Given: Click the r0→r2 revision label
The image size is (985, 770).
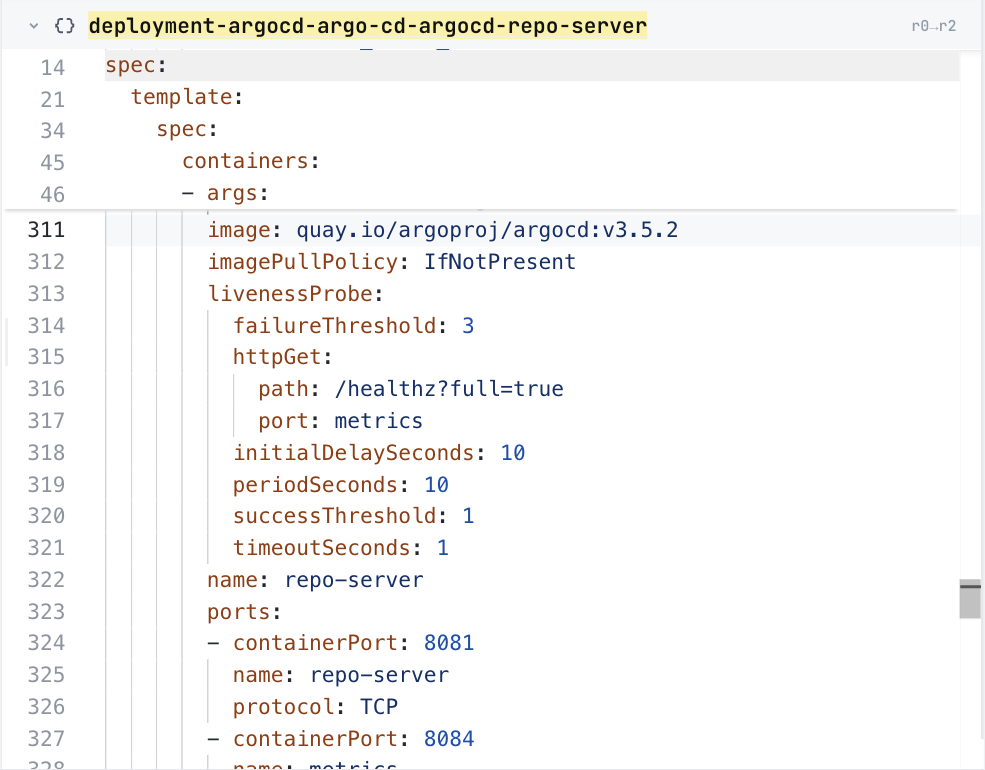Looking at the screenshot, I should 933,26.
